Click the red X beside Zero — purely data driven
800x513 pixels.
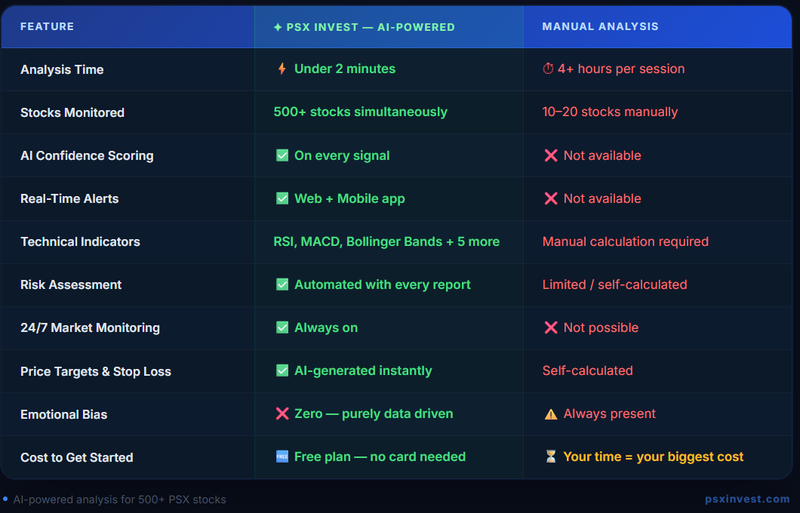[x=282, y=413]
